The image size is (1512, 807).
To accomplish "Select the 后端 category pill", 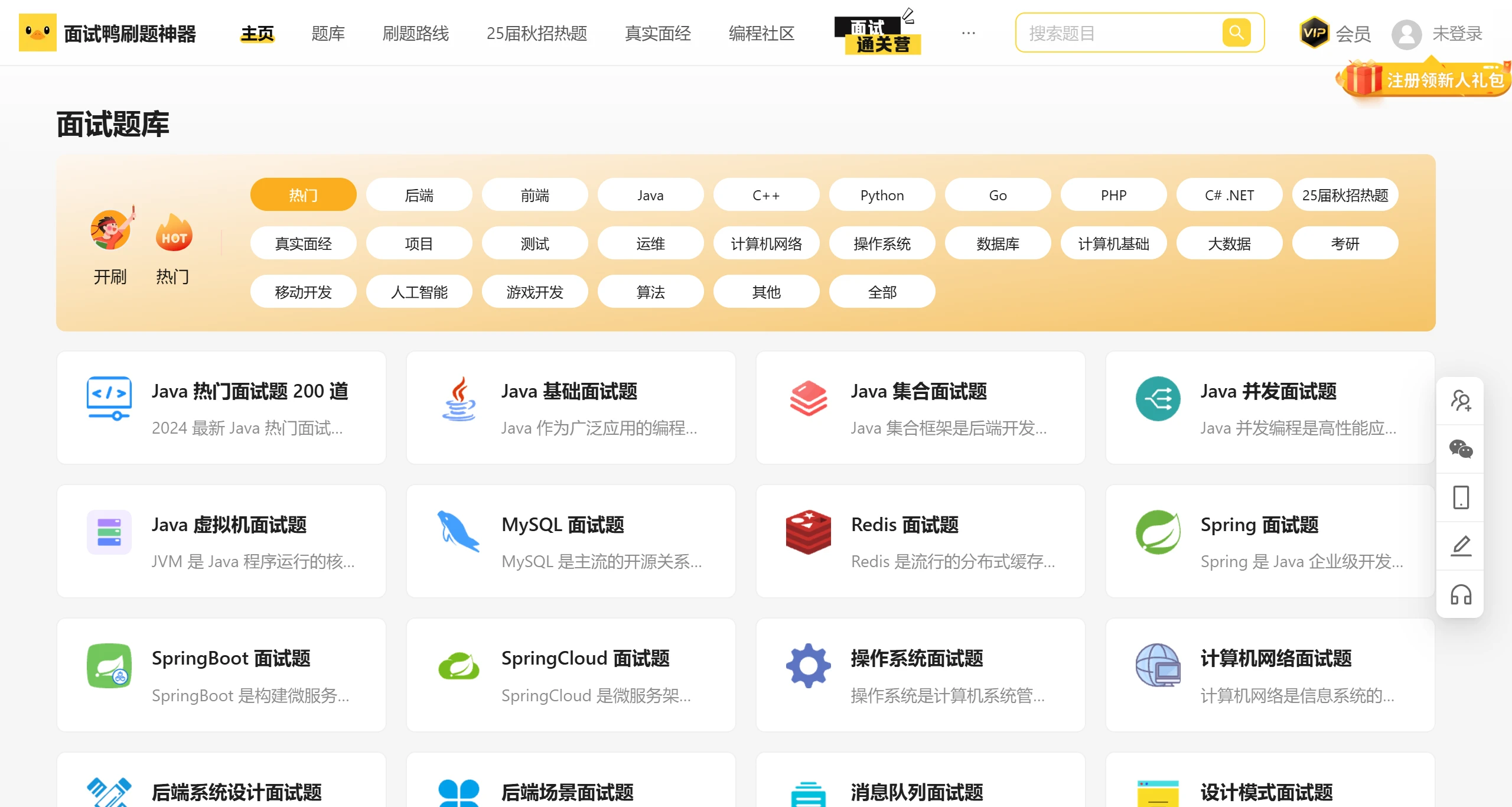I will click(419, 195).
